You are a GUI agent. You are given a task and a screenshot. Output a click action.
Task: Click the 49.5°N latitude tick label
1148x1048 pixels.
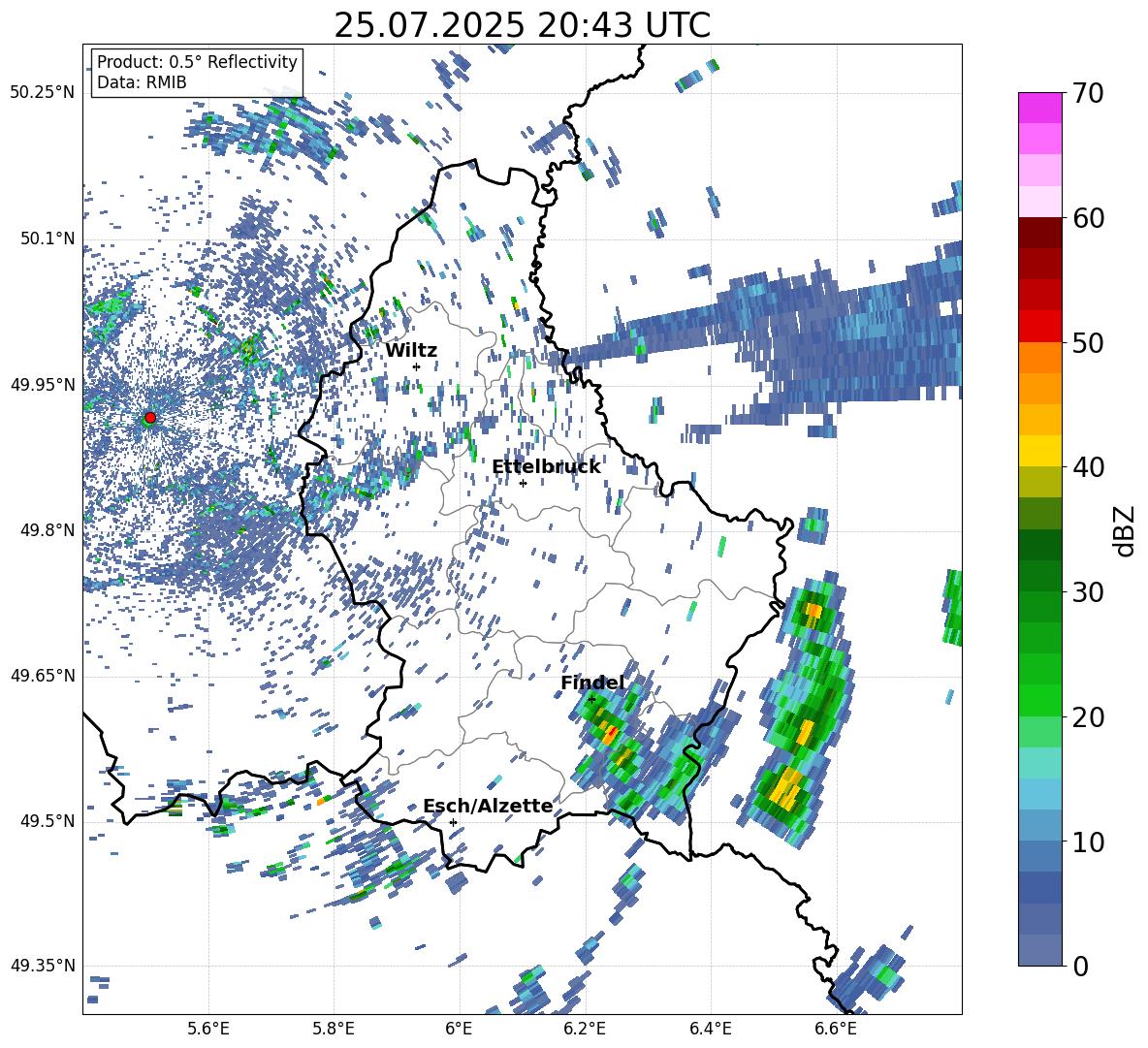coord(47,820)
